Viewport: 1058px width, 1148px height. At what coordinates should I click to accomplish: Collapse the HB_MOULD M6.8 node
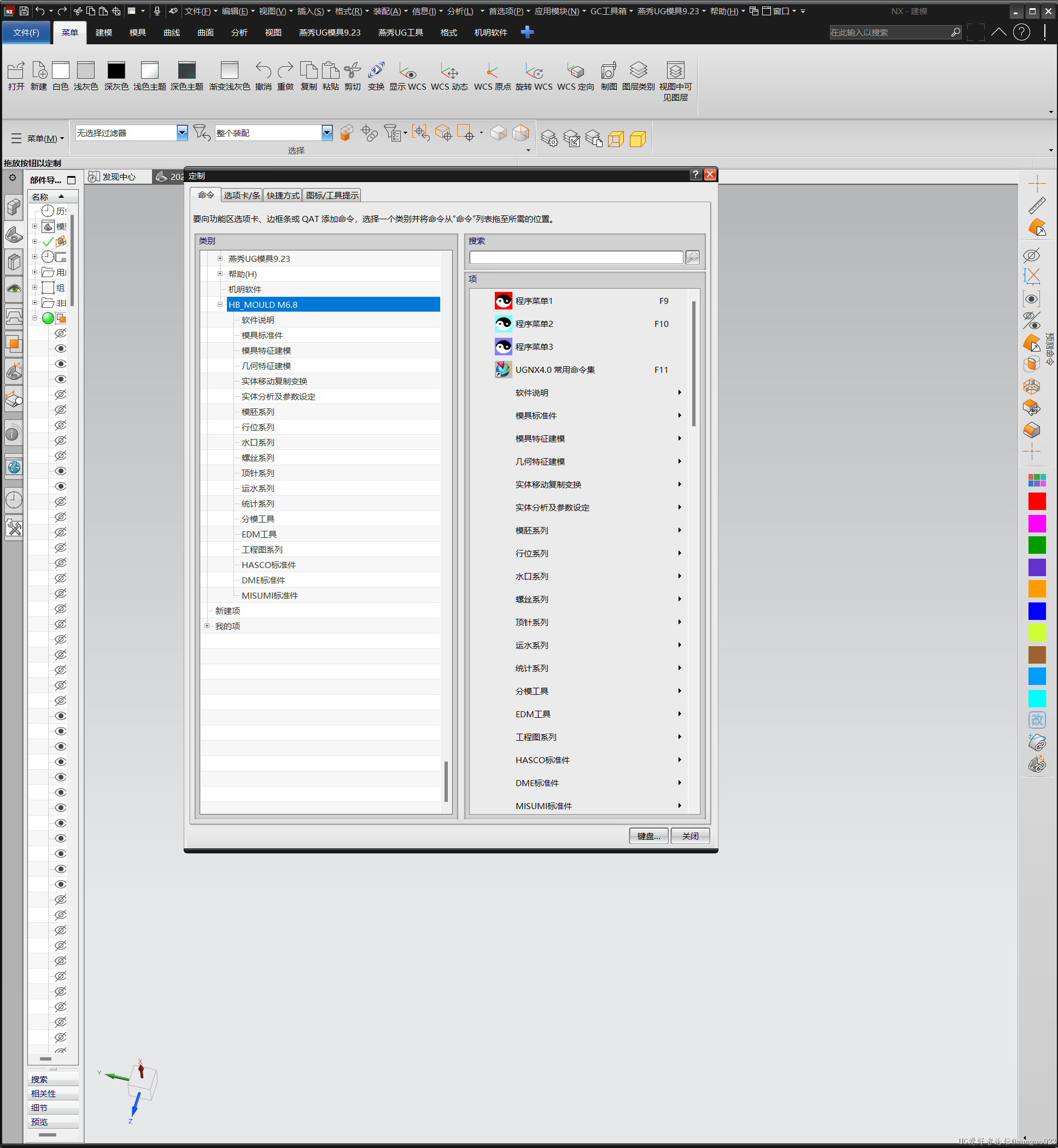[x=220, y=304]
